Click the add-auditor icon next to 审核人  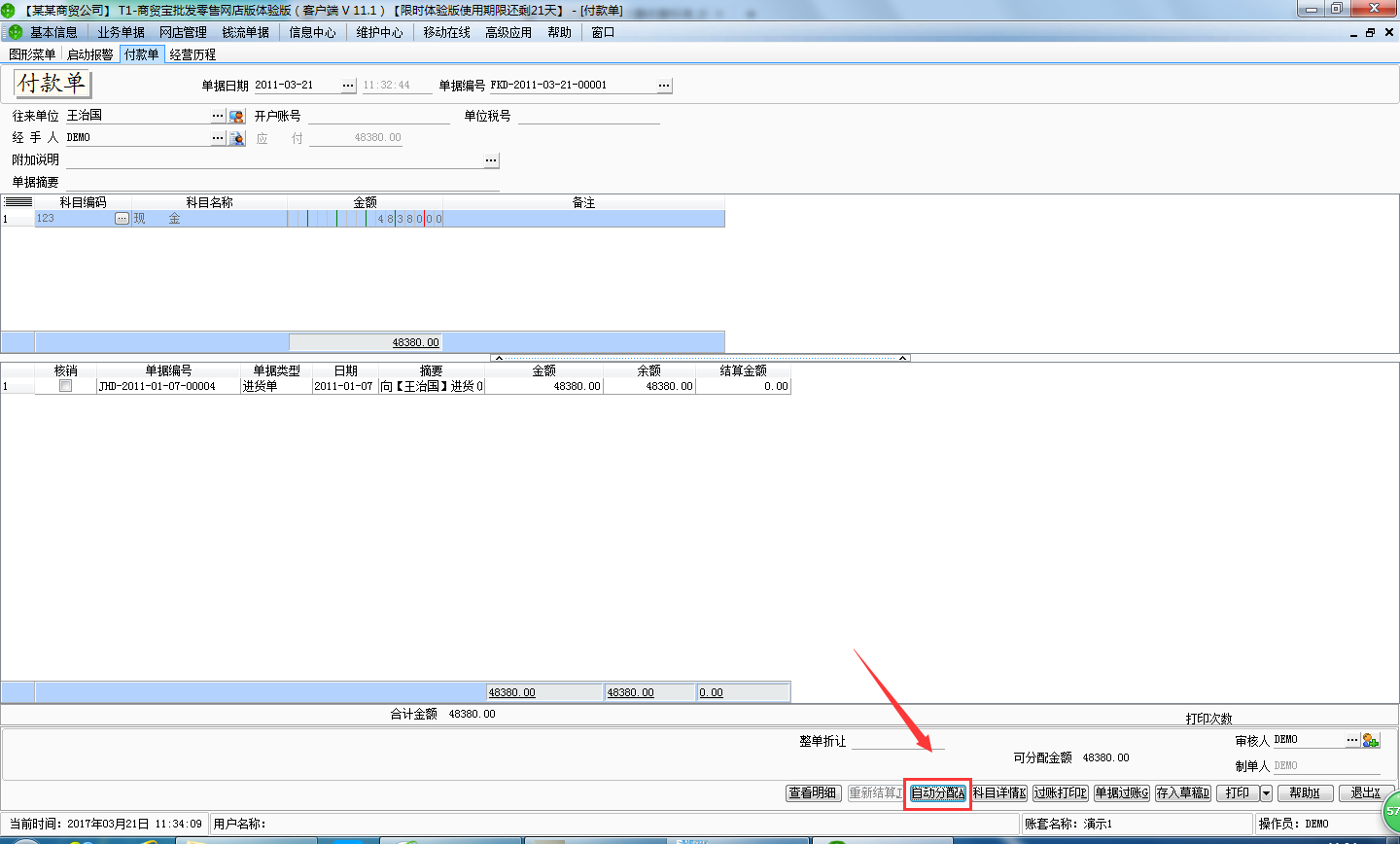pos(1371,740)
